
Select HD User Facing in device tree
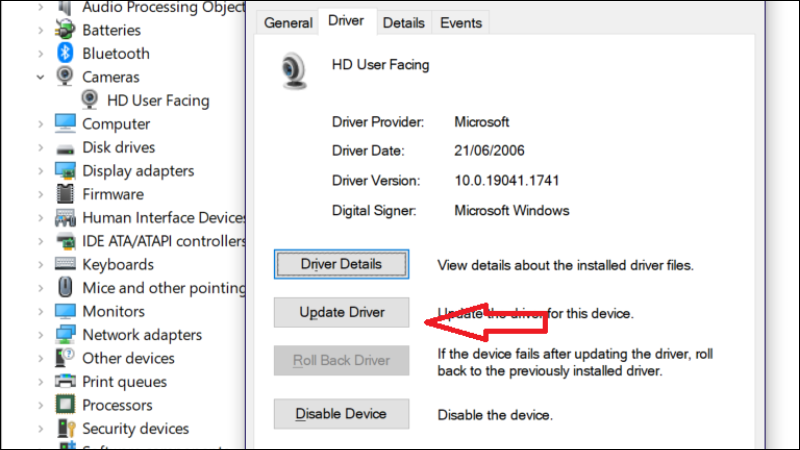point(158,101)
